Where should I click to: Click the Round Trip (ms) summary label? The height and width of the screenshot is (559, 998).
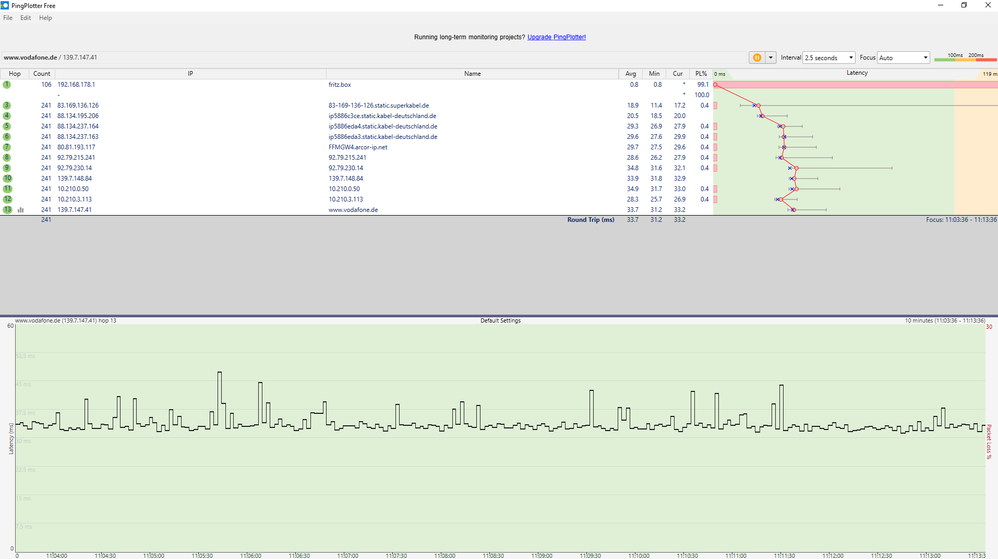click(x=591, y=220)
